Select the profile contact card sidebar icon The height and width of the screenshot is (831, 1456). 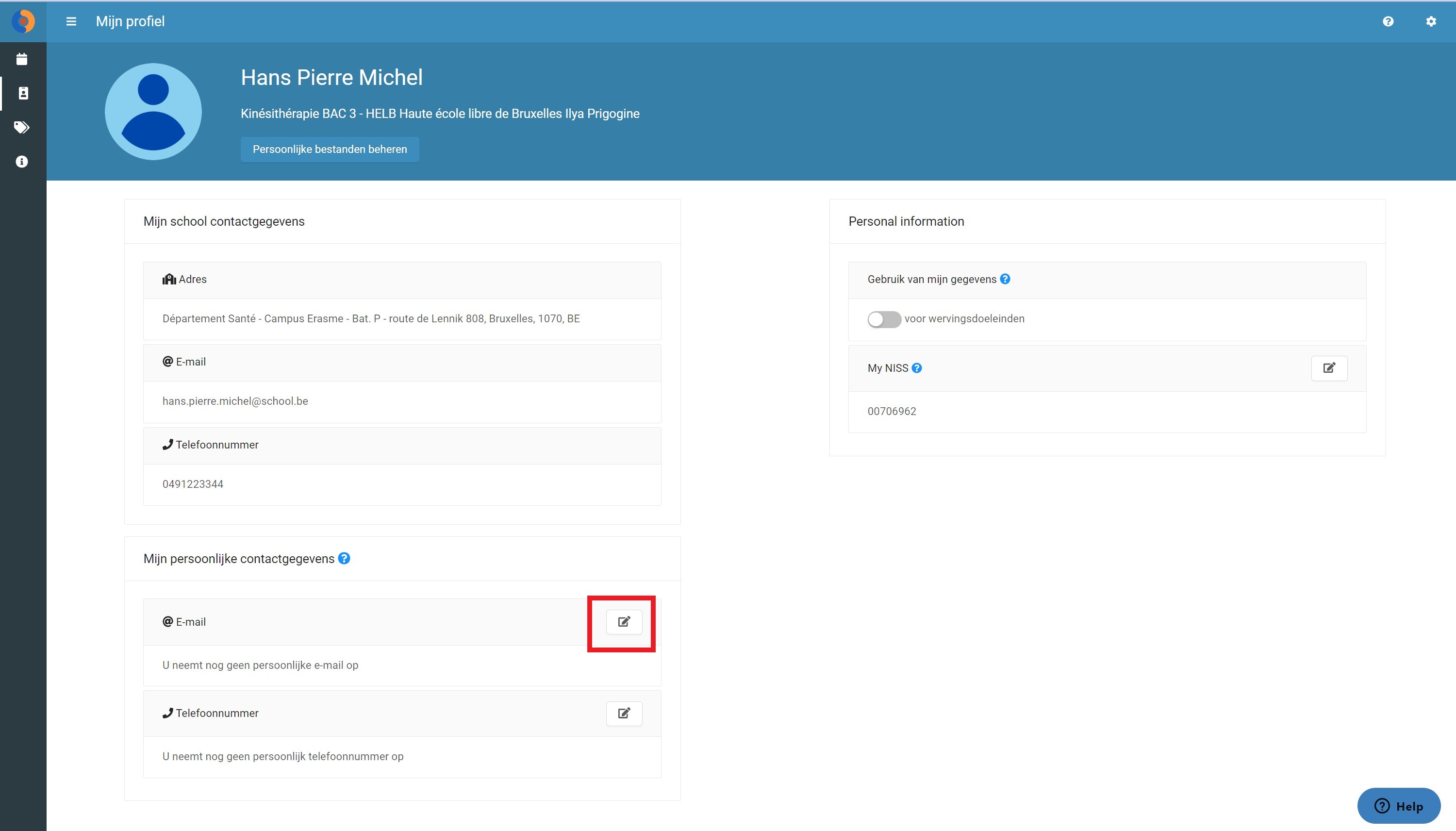point(23,93)
